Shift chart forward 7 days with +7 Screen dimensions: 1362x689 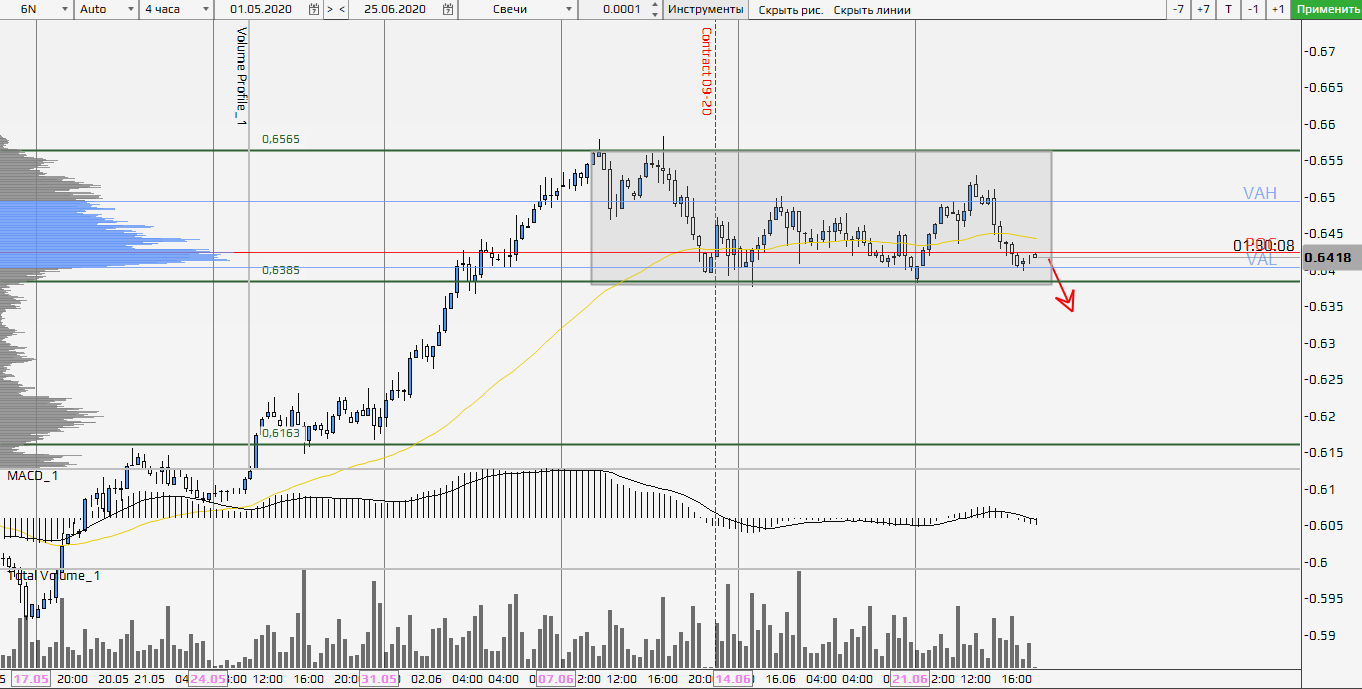coord(1203,9)
